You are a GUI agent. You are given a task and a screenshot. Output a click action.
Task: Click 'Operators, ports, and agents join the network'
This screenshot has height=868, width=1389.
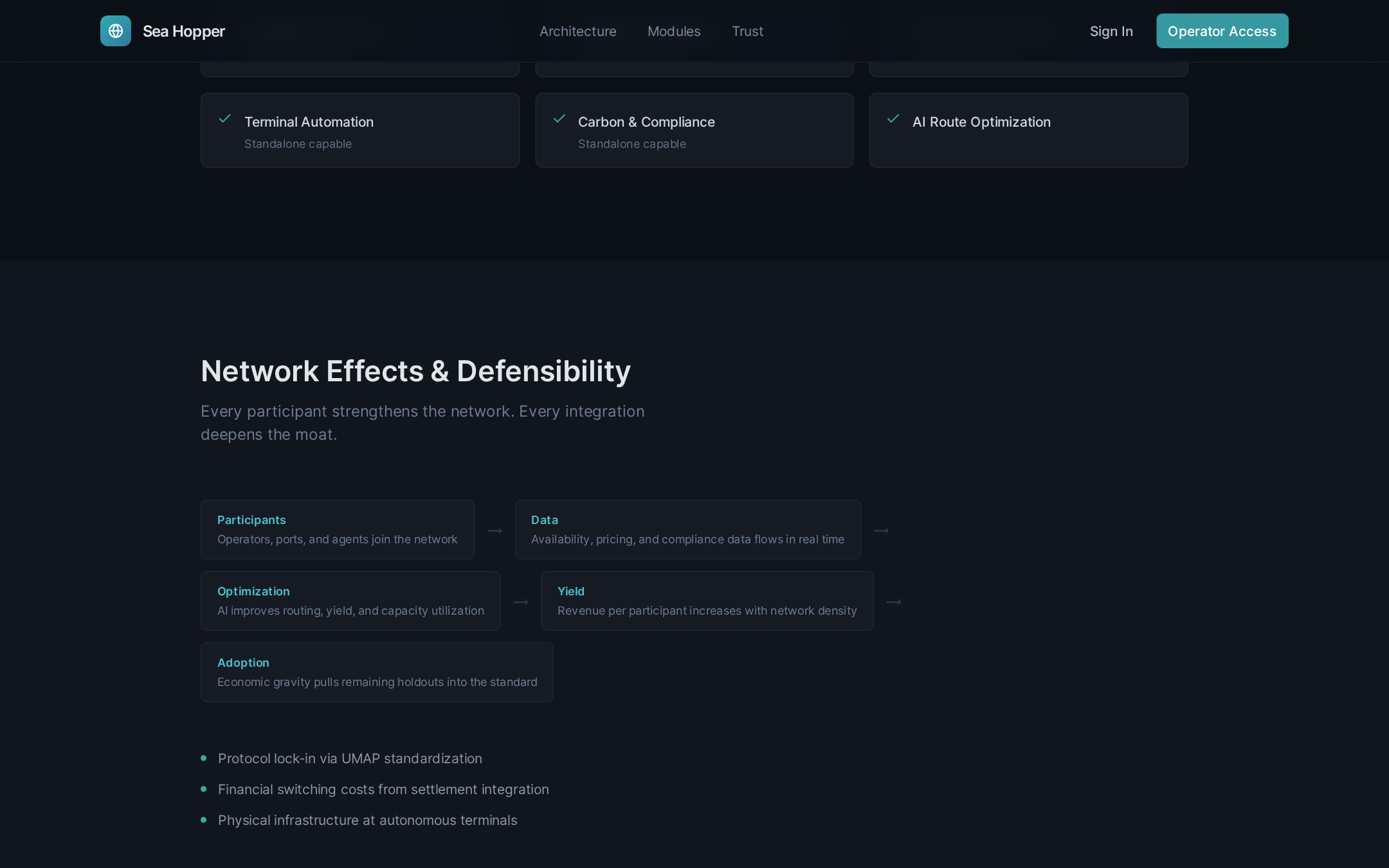click(x=337, y=539)
